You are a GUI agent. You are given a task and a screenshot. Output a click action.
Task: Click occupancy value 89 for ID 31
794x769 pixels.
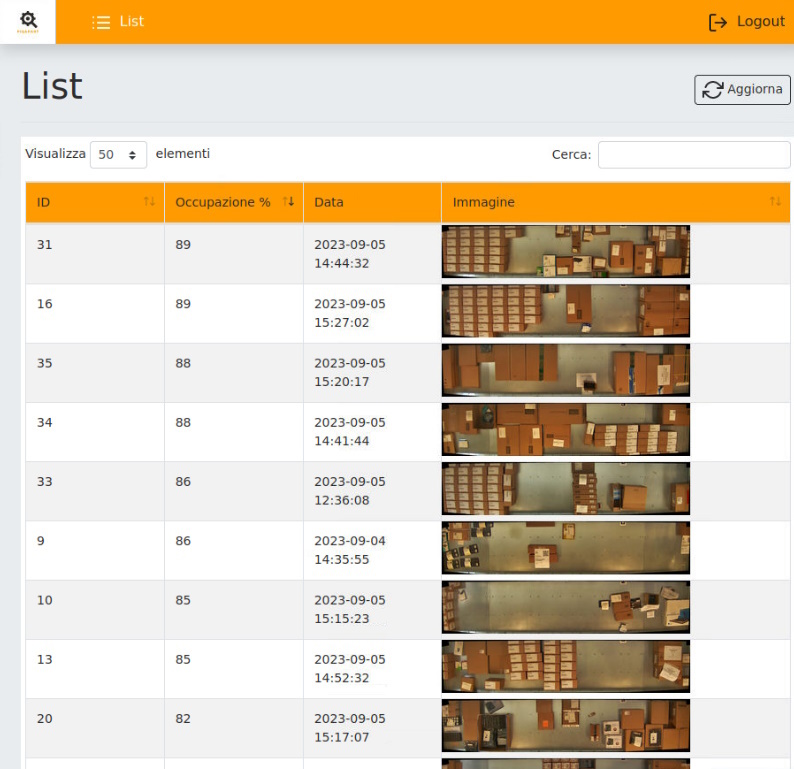click(183, 245)
